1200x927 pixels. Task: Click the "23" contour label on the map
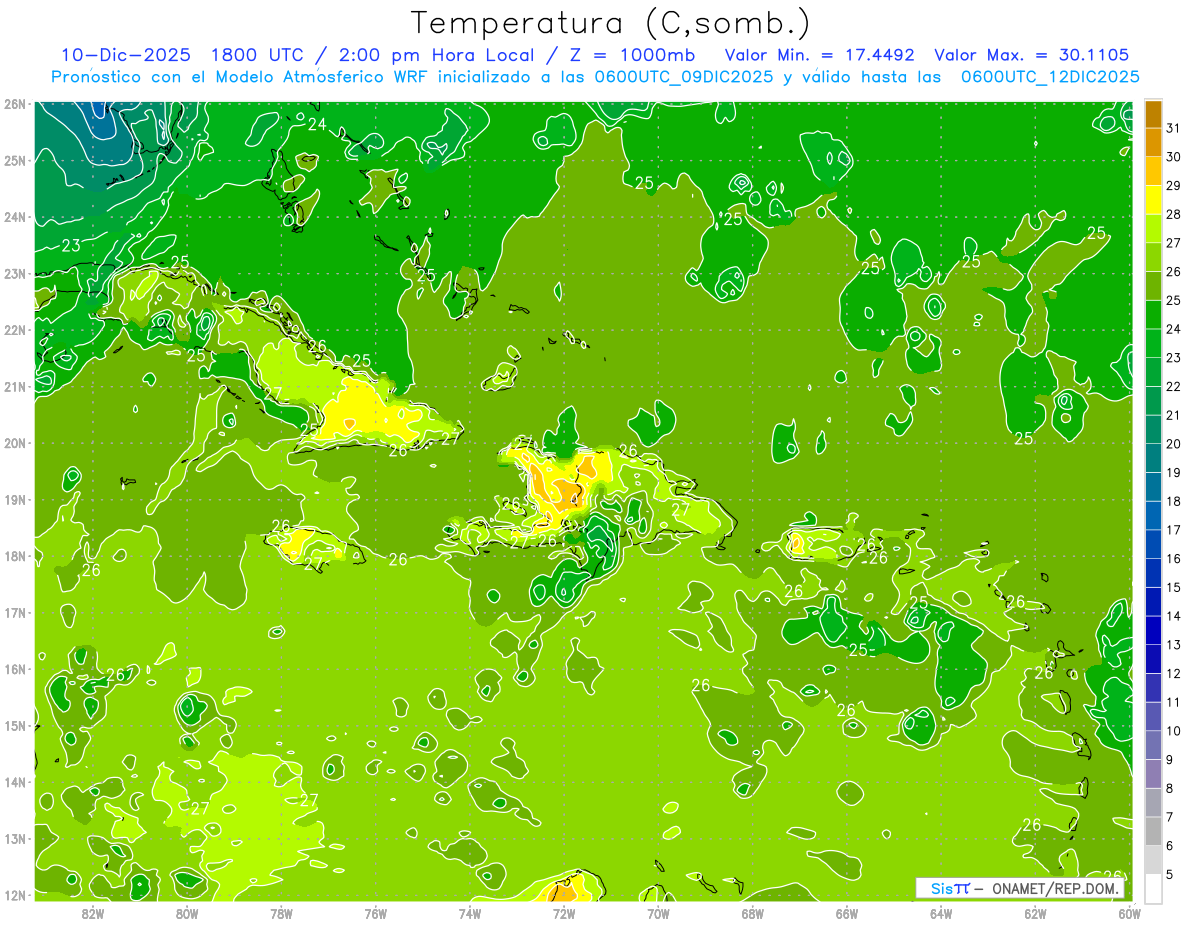point(71,246)
